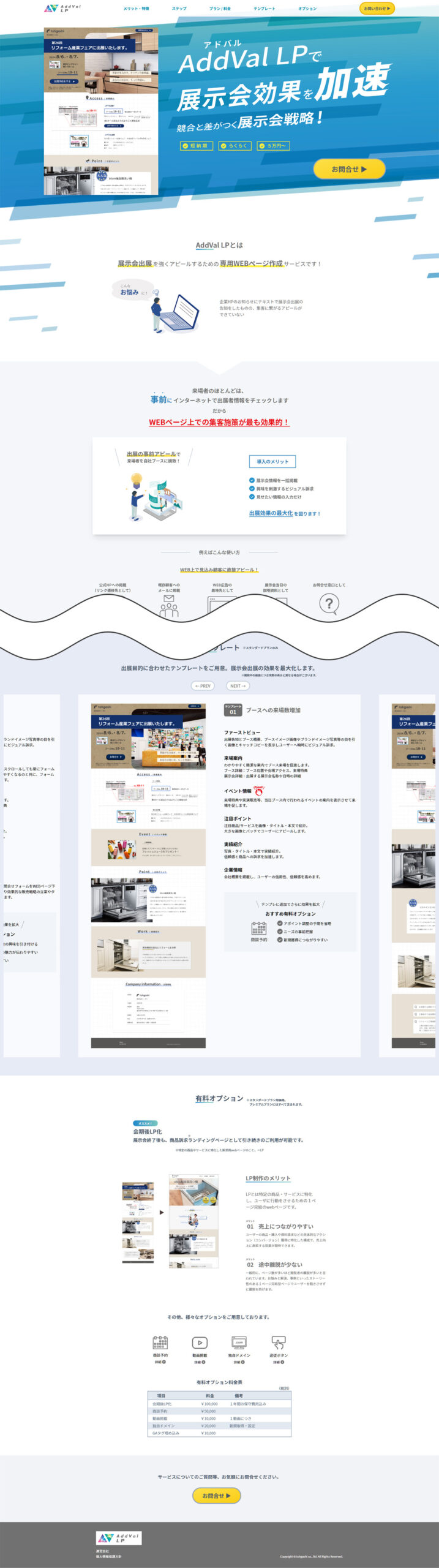Show the previous template with PREV
This screenshot has width=439, height=1568.
click(203, 686)
